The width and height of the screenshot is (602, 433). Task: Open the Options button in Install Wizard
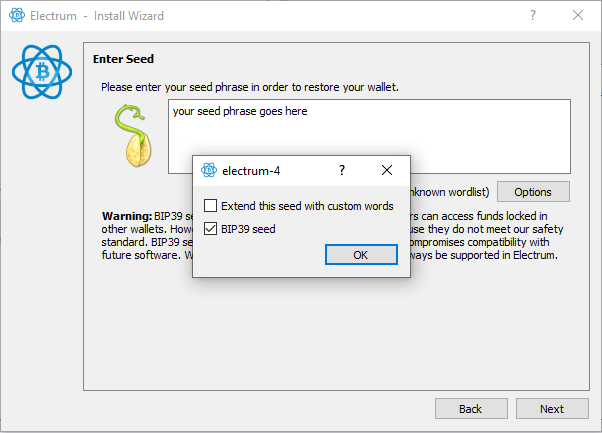(533, 192)
